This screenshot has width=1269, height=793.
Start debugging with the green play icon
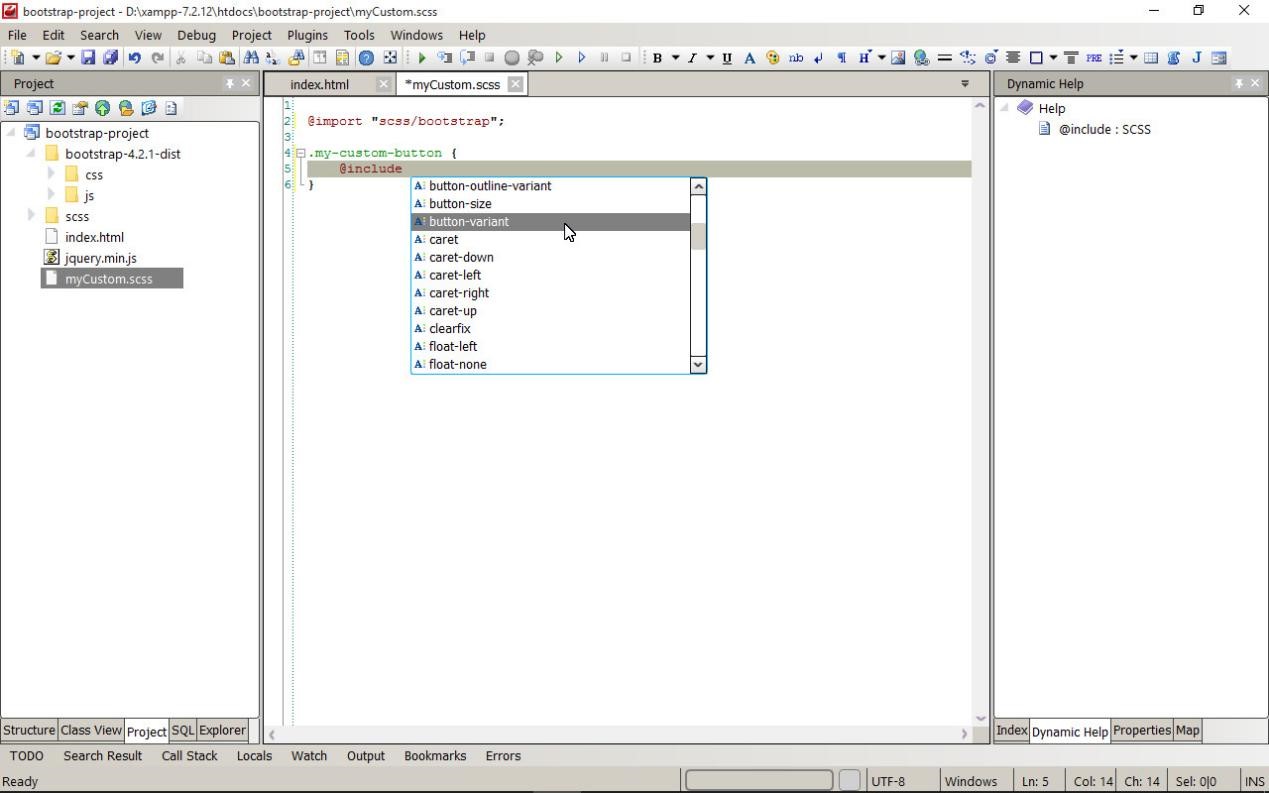[421, 58]
